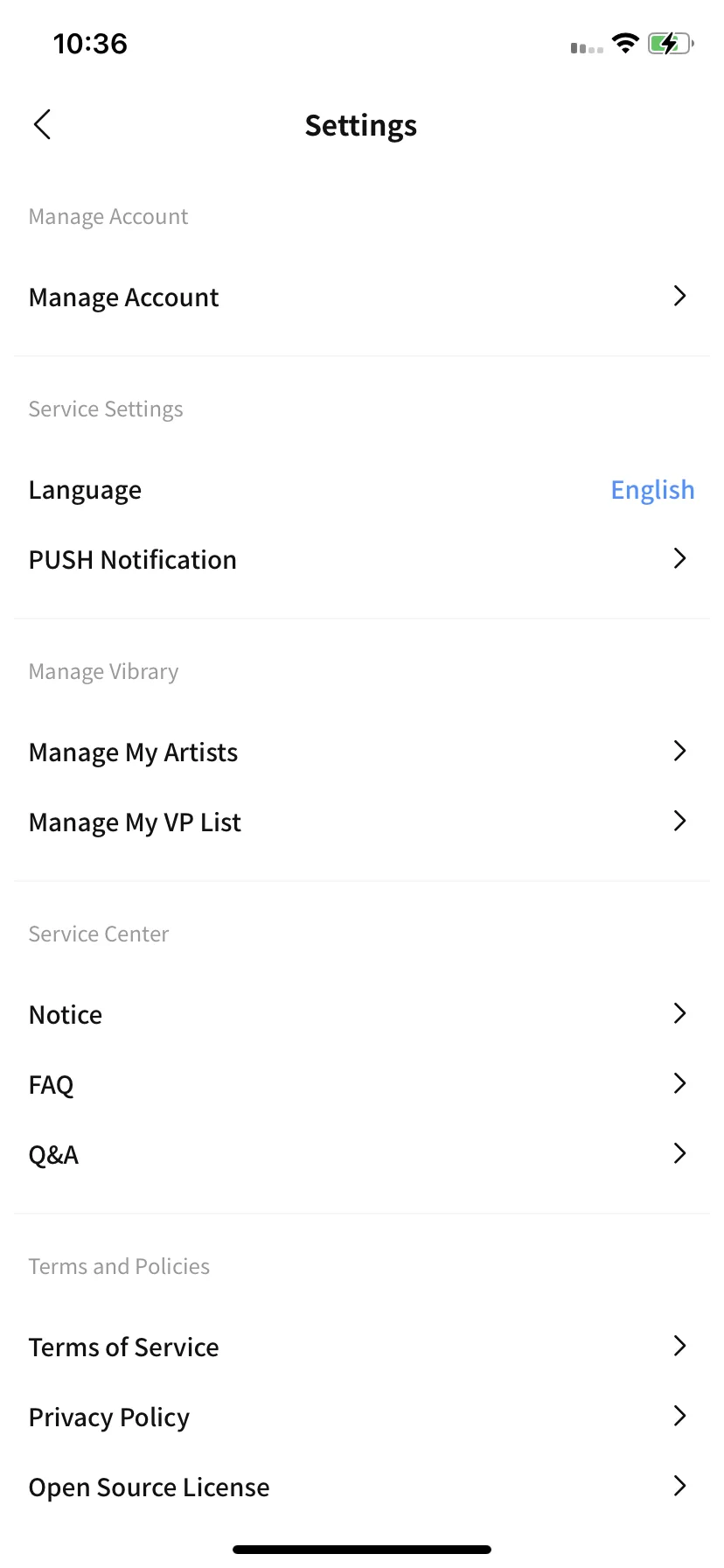Tap the battery charging indicator
Image resolution: width=724 pixels, height=1568 pixels.
coord(671,44)
